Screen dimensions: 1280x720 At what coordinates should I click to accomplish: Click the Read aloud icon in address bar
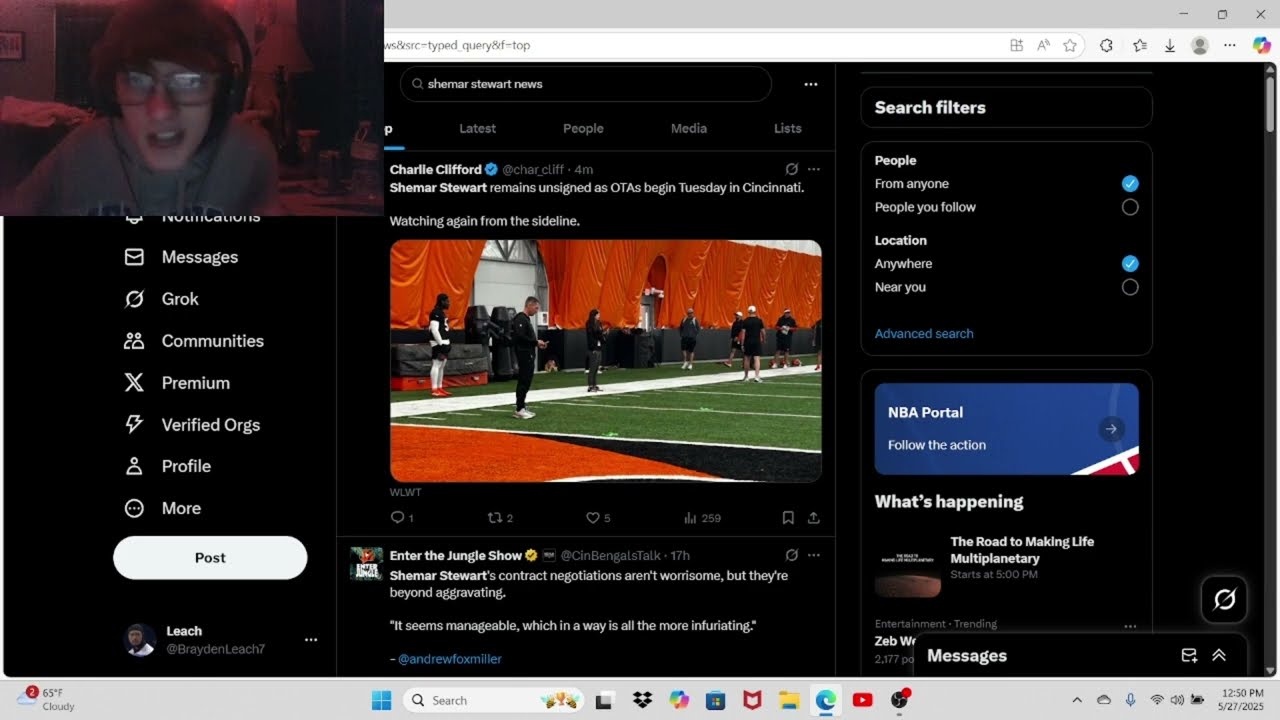(1043, 45)
